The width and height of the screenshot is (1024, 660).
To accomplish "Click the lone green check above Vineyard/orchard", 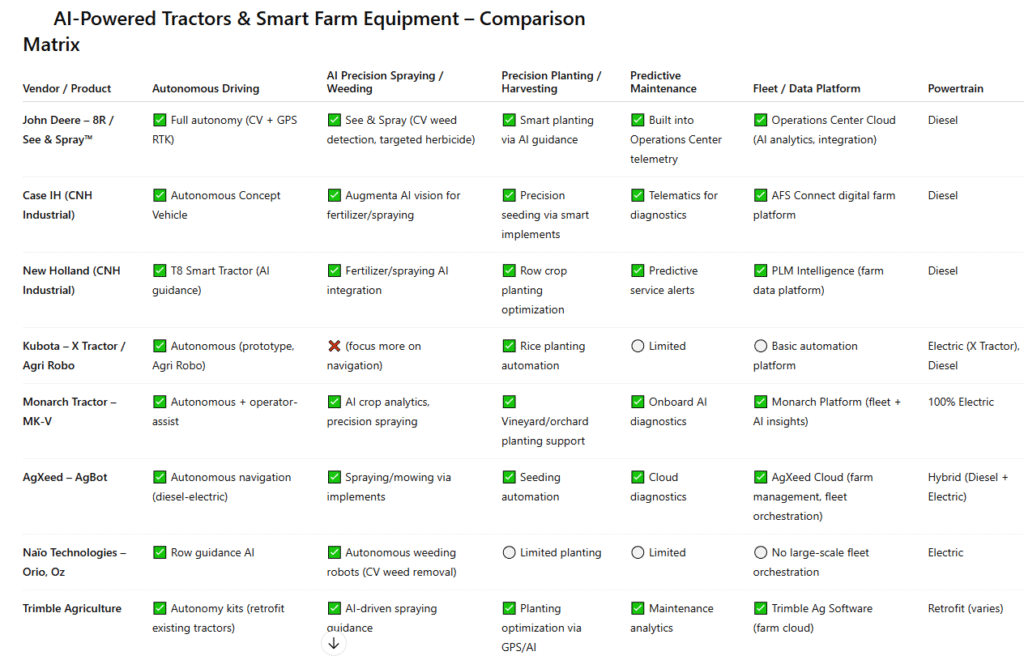I will click(509, 401).
